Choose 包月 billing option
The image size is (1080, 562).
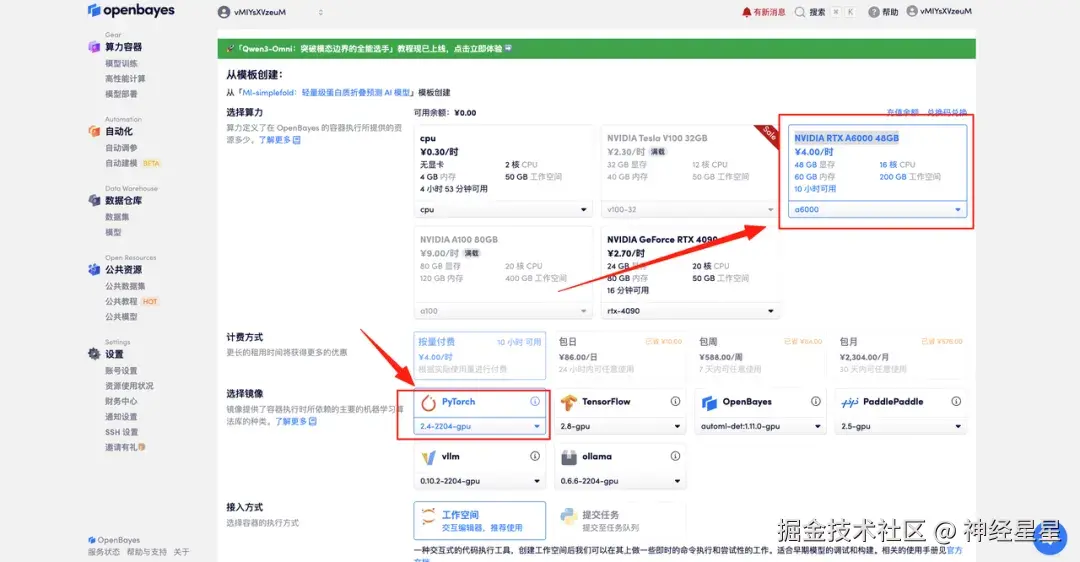(901, 355)
